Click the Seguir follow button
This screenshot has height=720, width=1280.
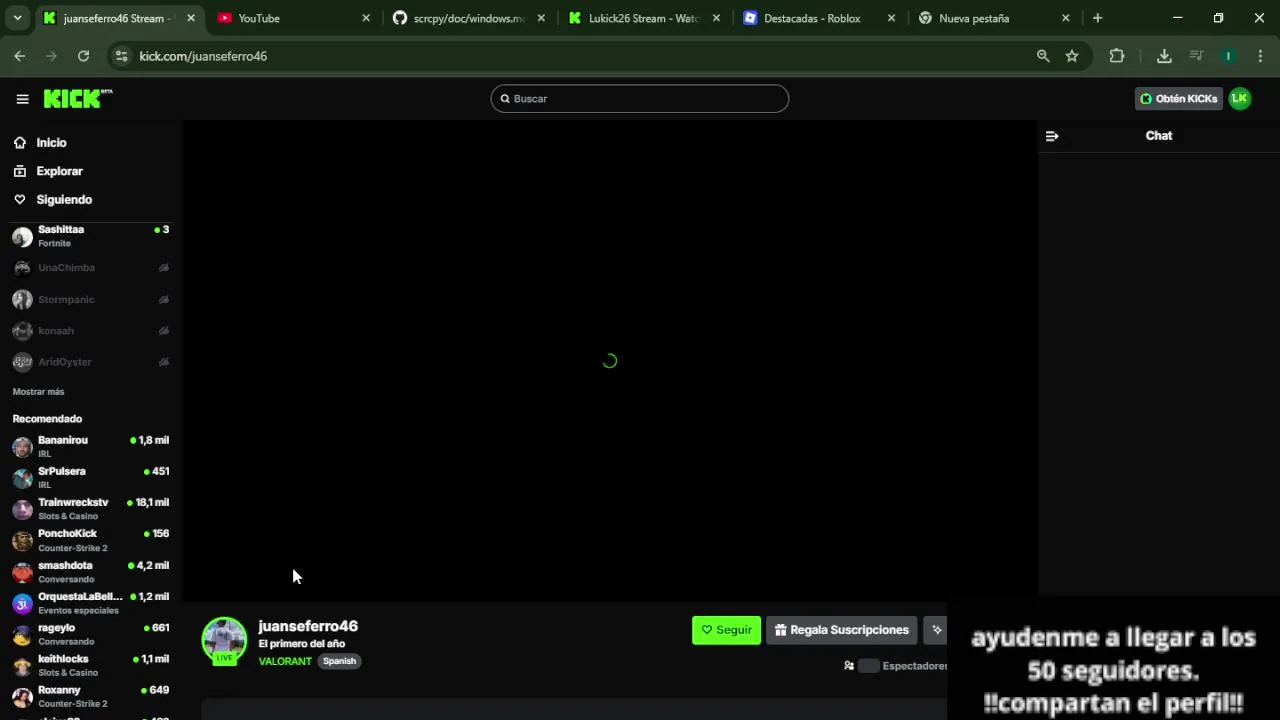click(726, 630)
